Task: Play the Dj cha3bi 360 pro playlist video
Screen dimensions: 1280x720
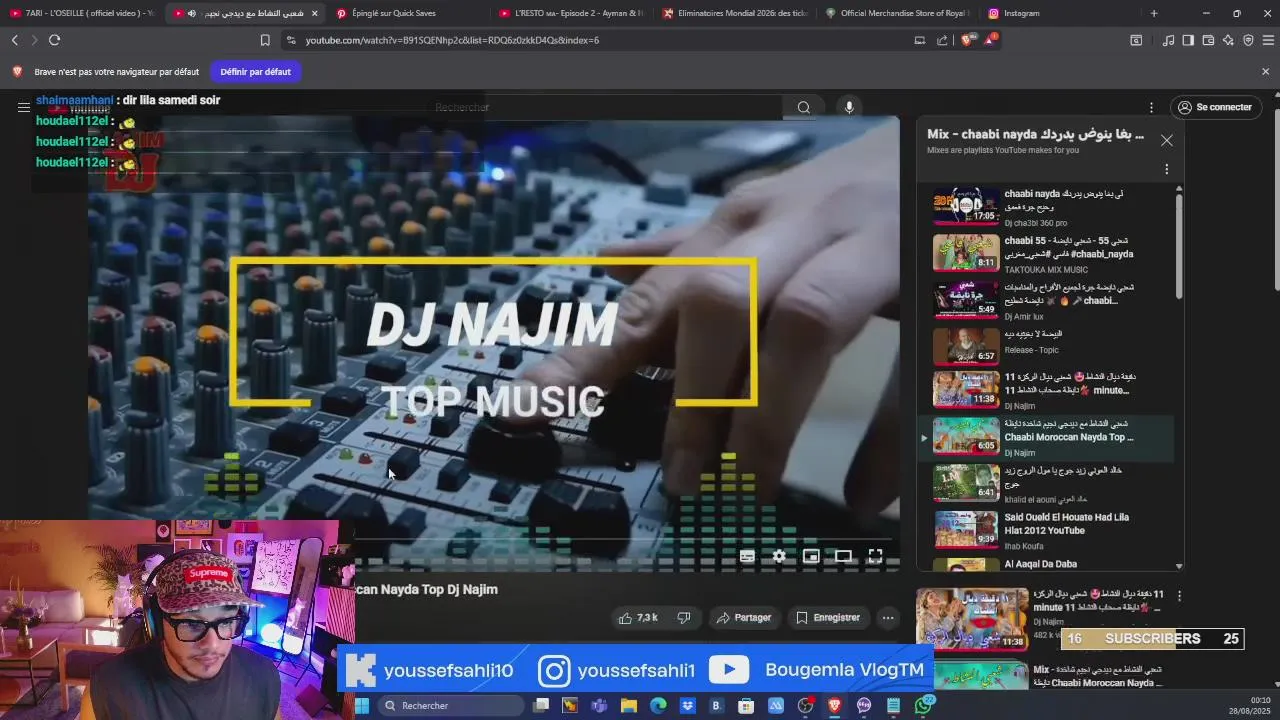Action: click(1045, 207)
